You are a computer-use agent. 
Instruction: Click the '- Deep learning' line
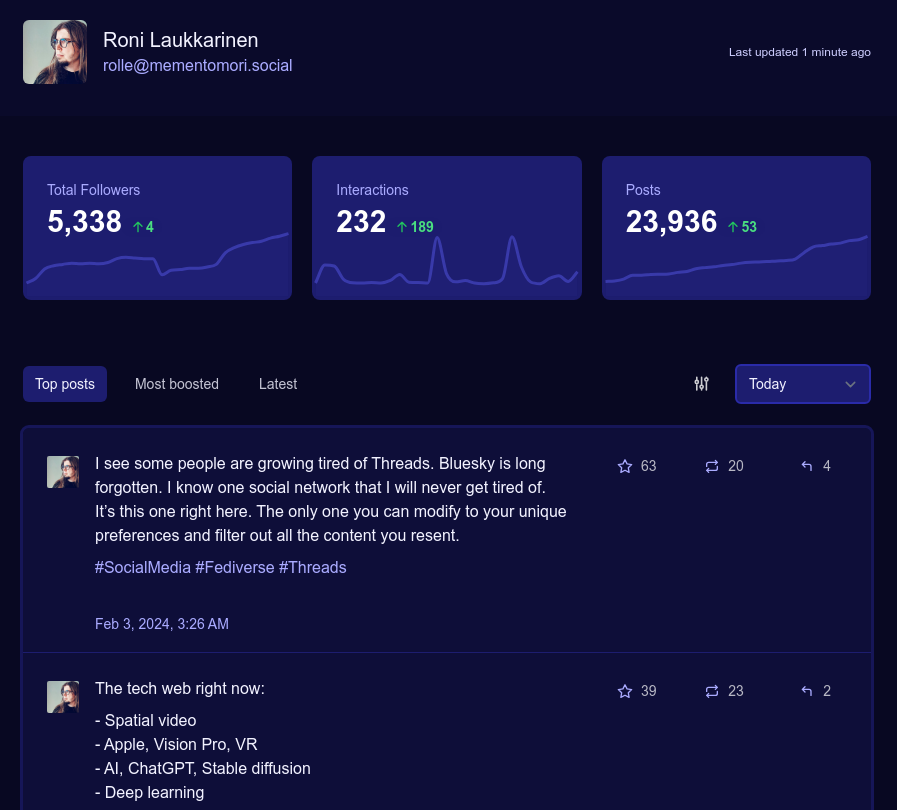(x=149, y=793)
